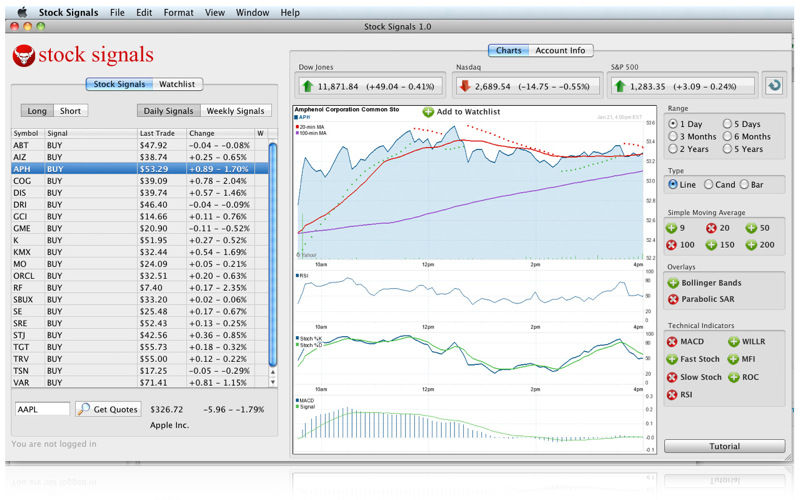Select the TGT row in signals table
This screenshot has width=800, height=500.
point(140,347)
